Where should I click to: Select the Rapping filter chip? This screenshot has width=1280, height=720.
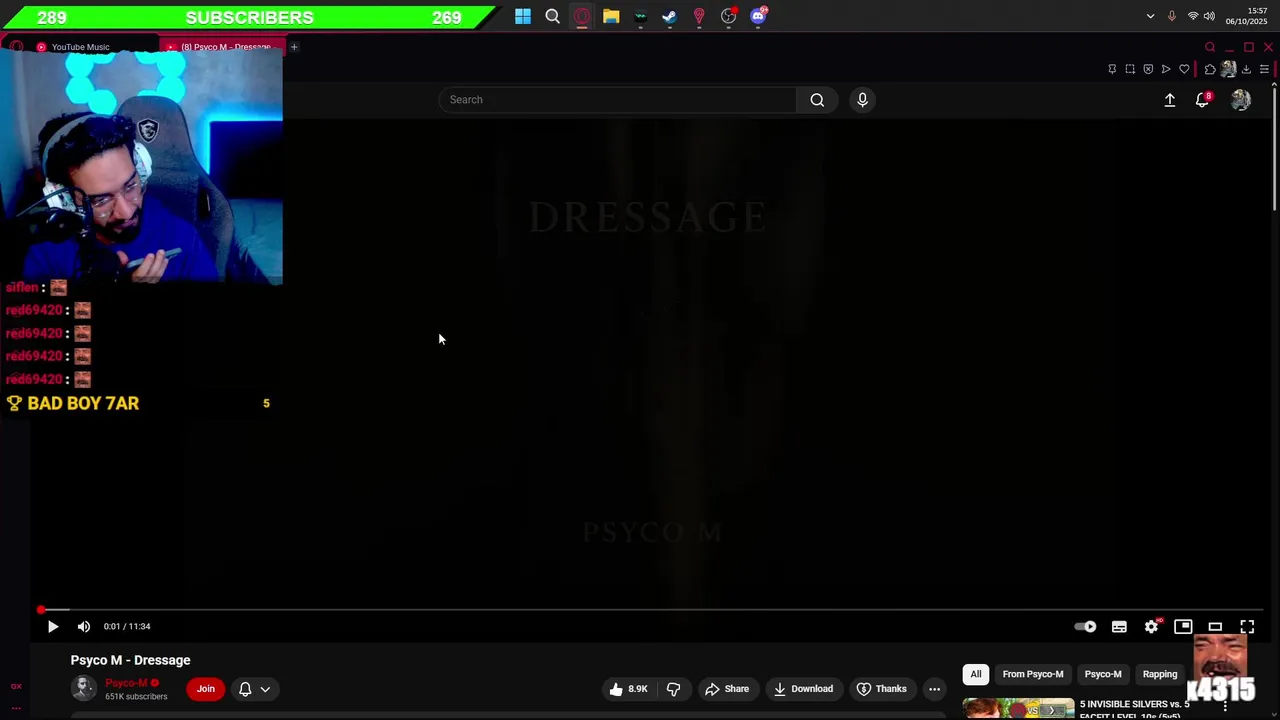tap(1160, 674)
